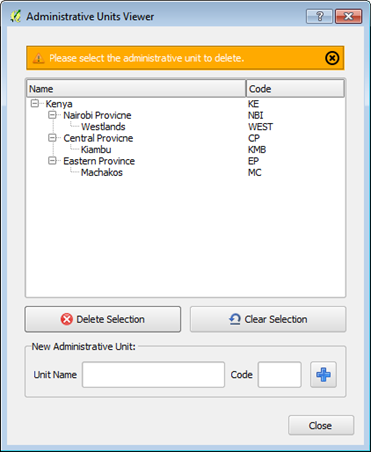Select Eastern Province in the tree
The width and height of the screenshot is (371, 452).
tap(99, 161)
